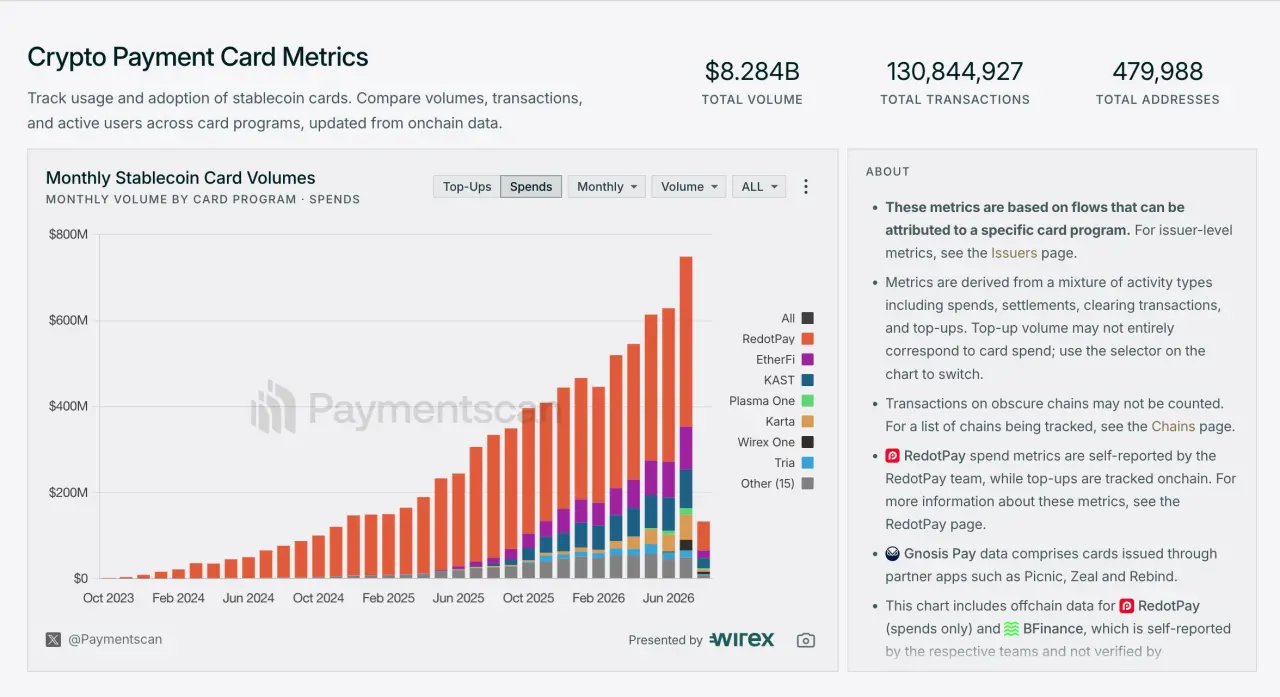Click the Oct 2024 x-axis label
The image size is (1280, 697).
pyautogui.click(x=318, y=598)
